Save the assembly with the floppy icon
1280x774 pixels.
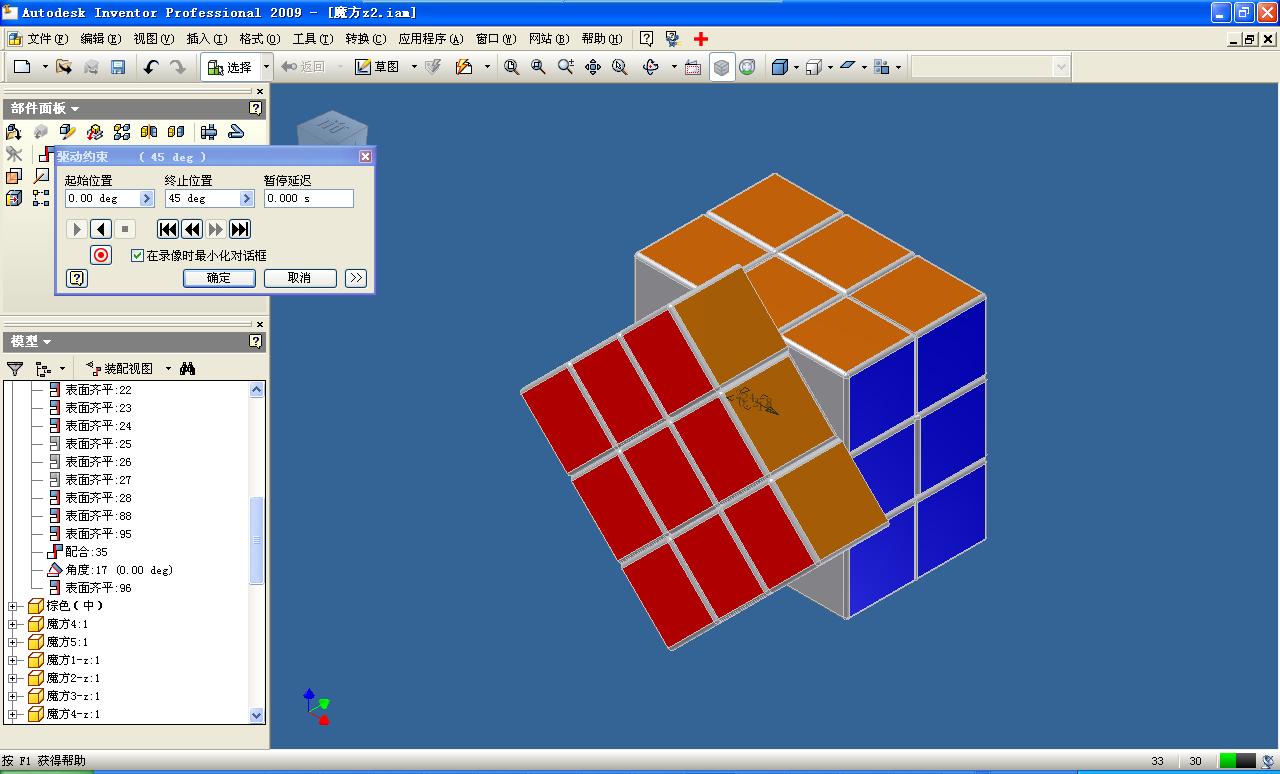(x=118, y=67)
